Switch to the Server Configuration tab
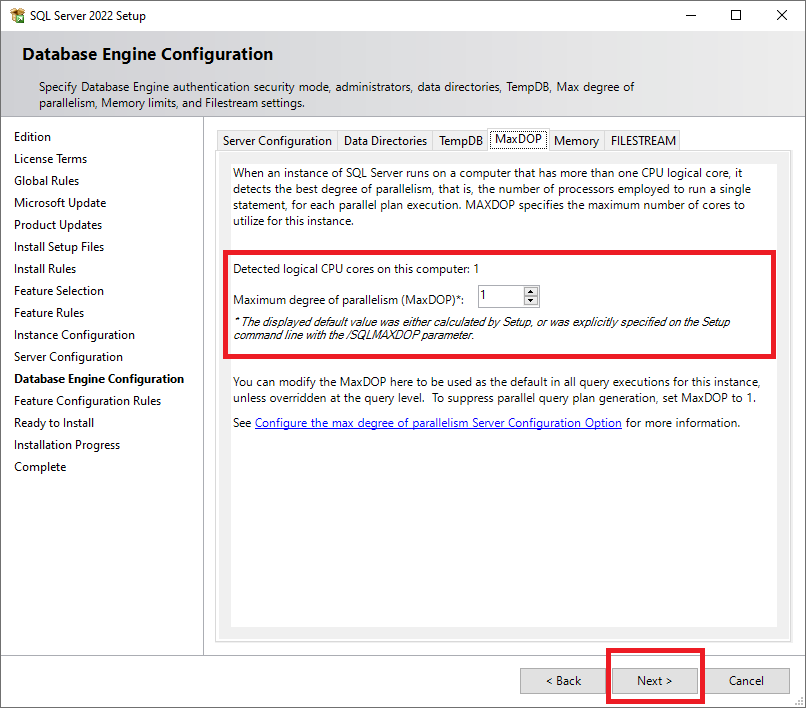Screen dimensions: 806x708 coord(277,141)
